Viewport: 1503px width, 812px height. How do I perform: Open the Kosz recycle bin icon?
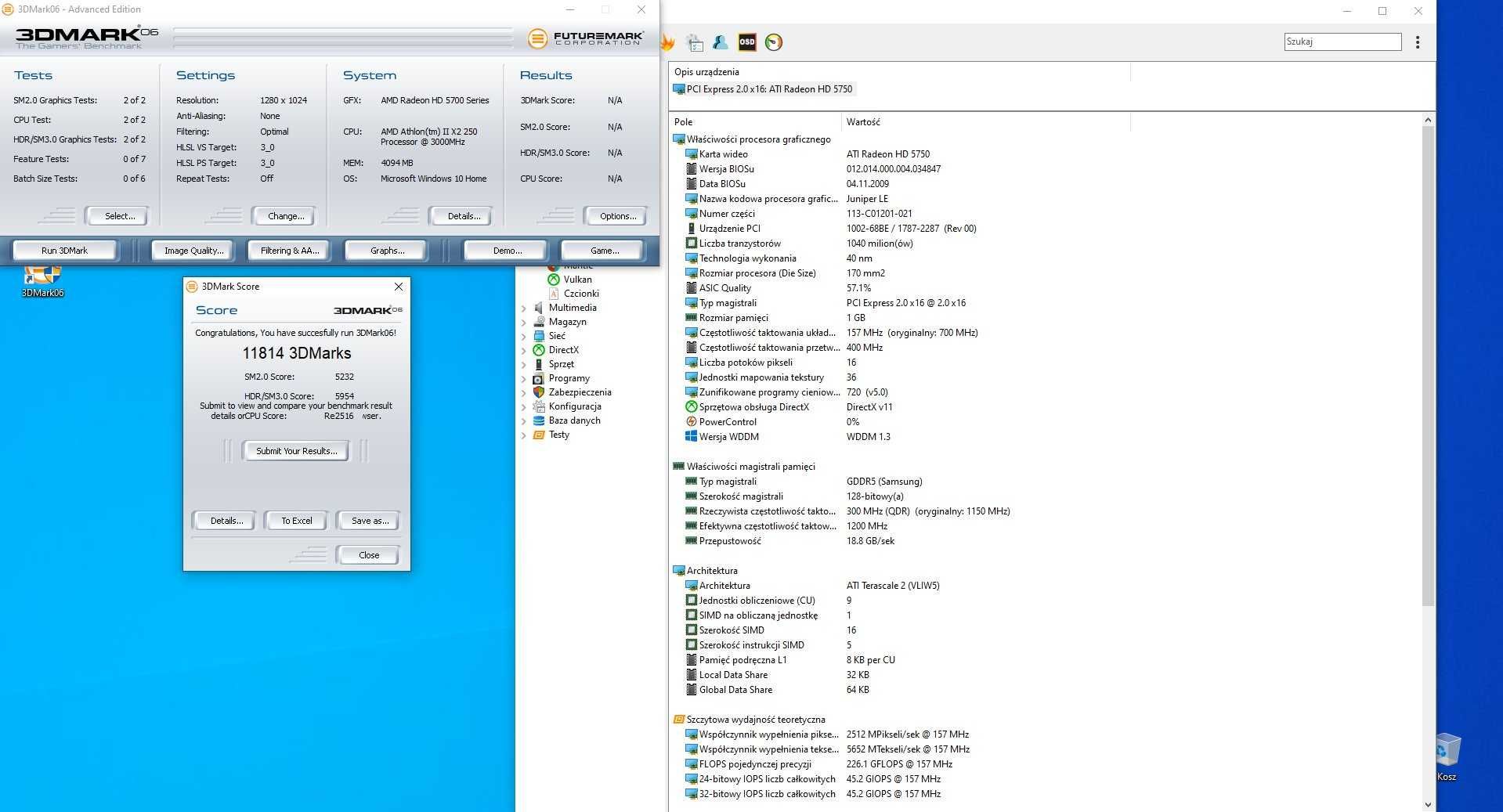click(1447, 756)
